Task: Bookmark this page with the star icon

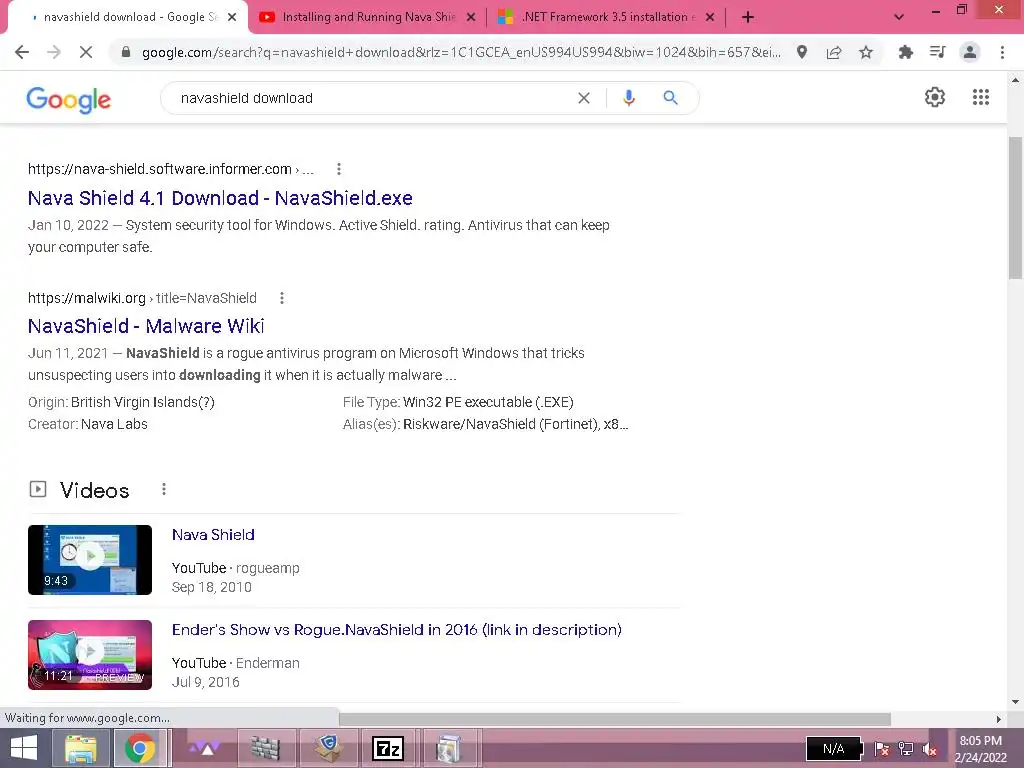Action: pyautogui.click(x=866, y=52)
